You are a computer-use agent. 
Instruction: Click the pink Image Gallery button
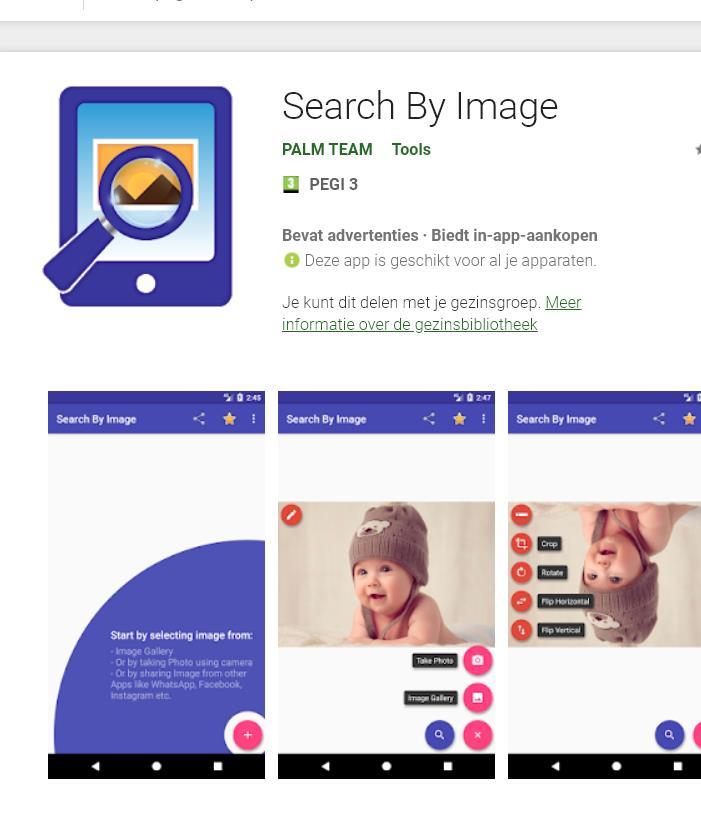point(478,698)
